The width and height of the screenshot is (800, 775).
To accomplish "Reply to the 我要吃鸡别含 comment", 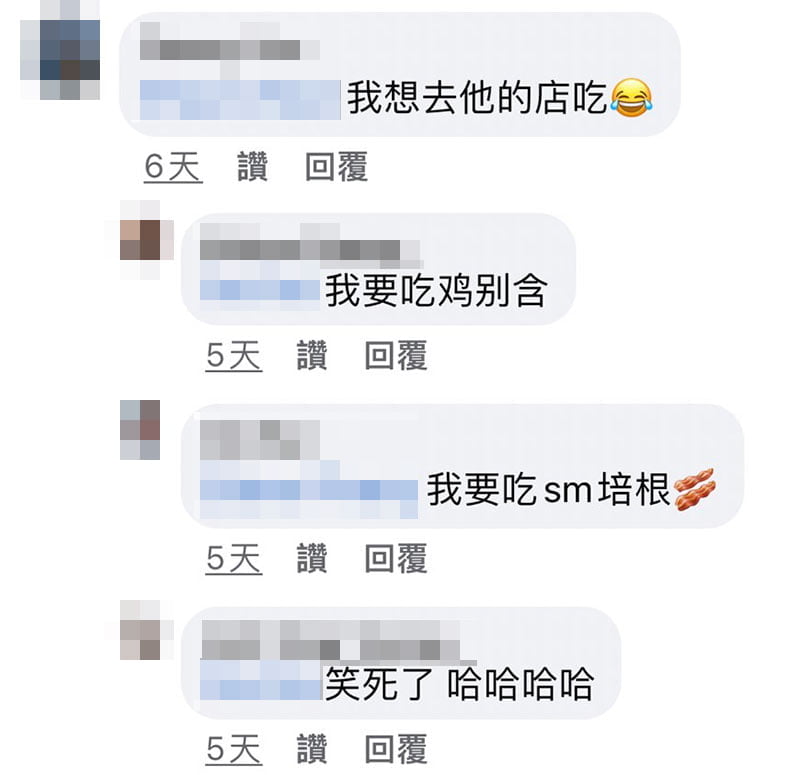I will (x=396, y=356).
